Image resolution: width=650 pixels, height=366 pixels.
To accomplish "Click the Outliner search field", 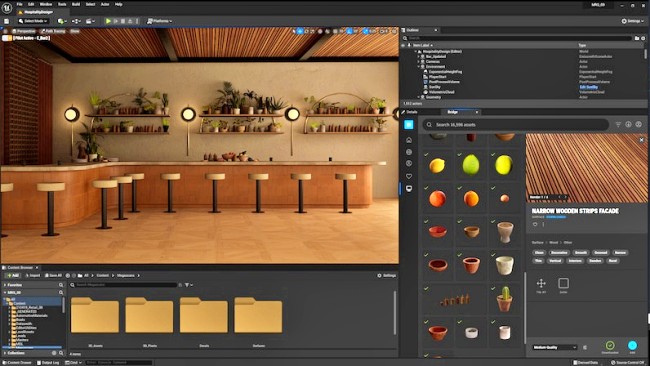I will click(518, 38).
